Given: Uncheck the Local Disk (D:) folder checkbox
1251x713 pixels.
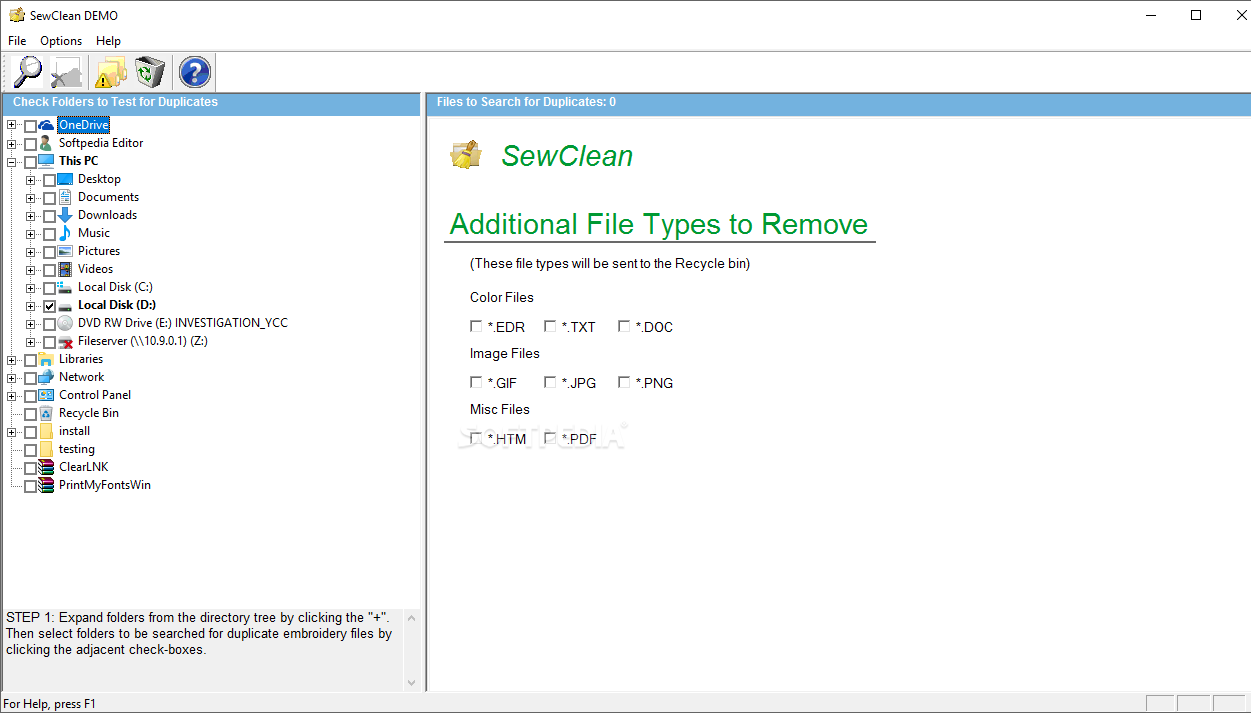Looking at the screenshot, I should [49, 306].
